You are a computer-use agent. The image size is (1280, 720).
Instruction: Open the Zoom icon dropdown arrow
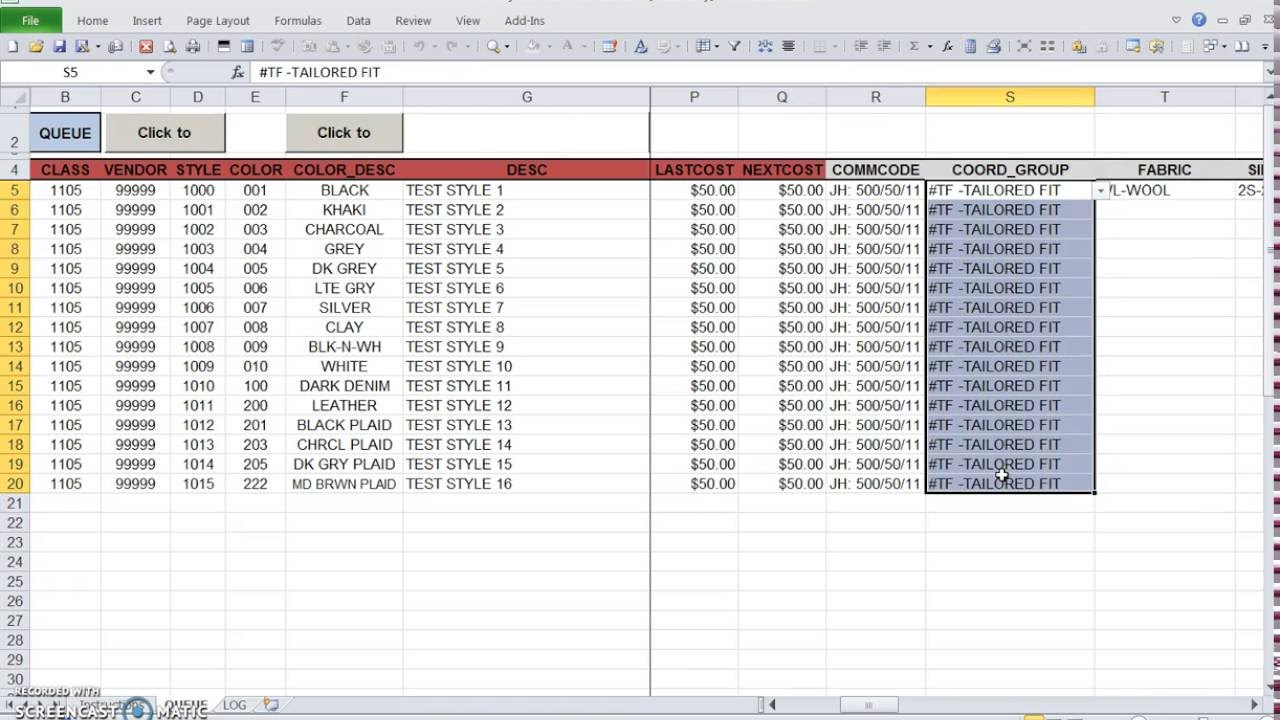pyautogui.click(x=507, y=46)
